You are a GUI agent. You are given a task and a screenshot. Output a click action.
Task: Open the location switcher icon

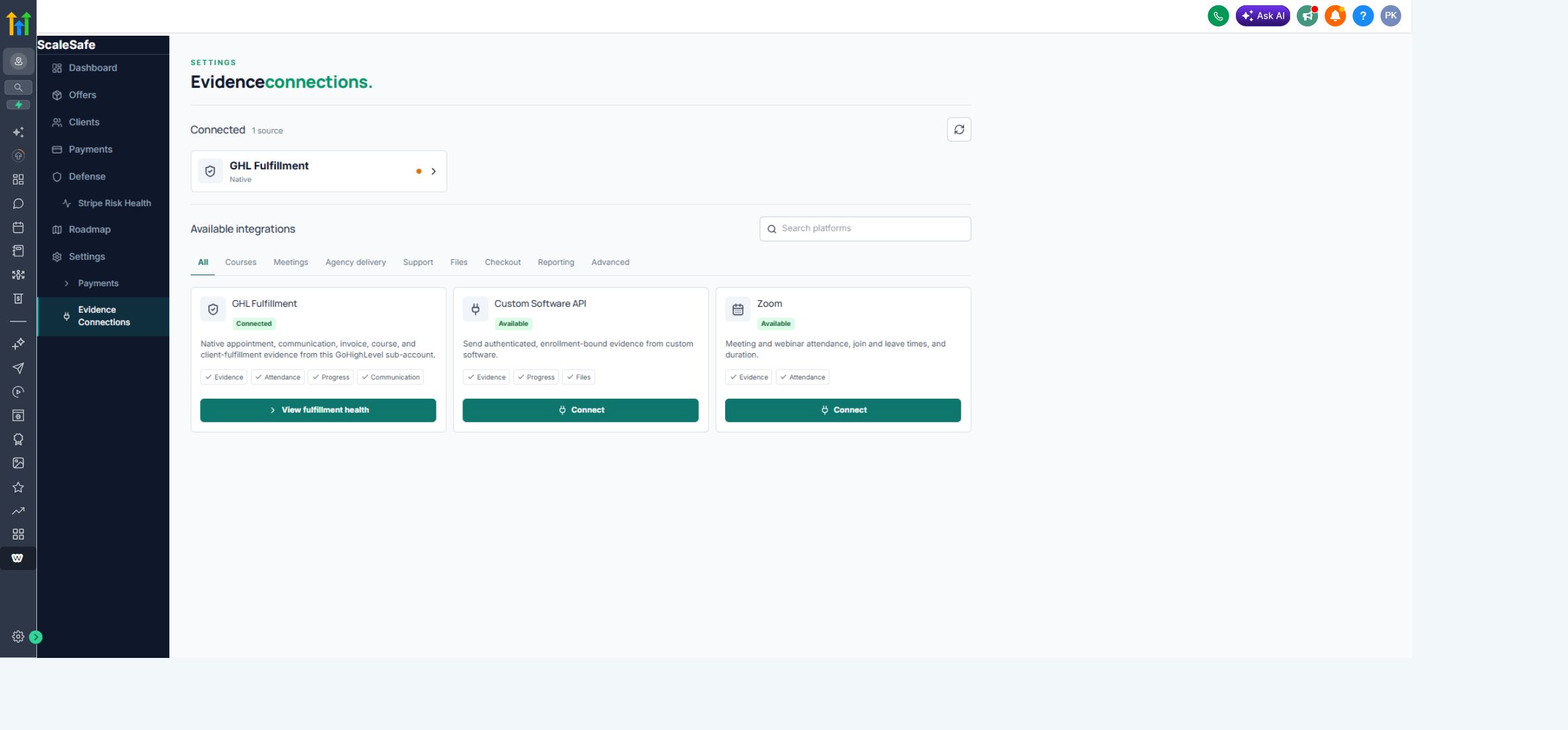[19, 61]
